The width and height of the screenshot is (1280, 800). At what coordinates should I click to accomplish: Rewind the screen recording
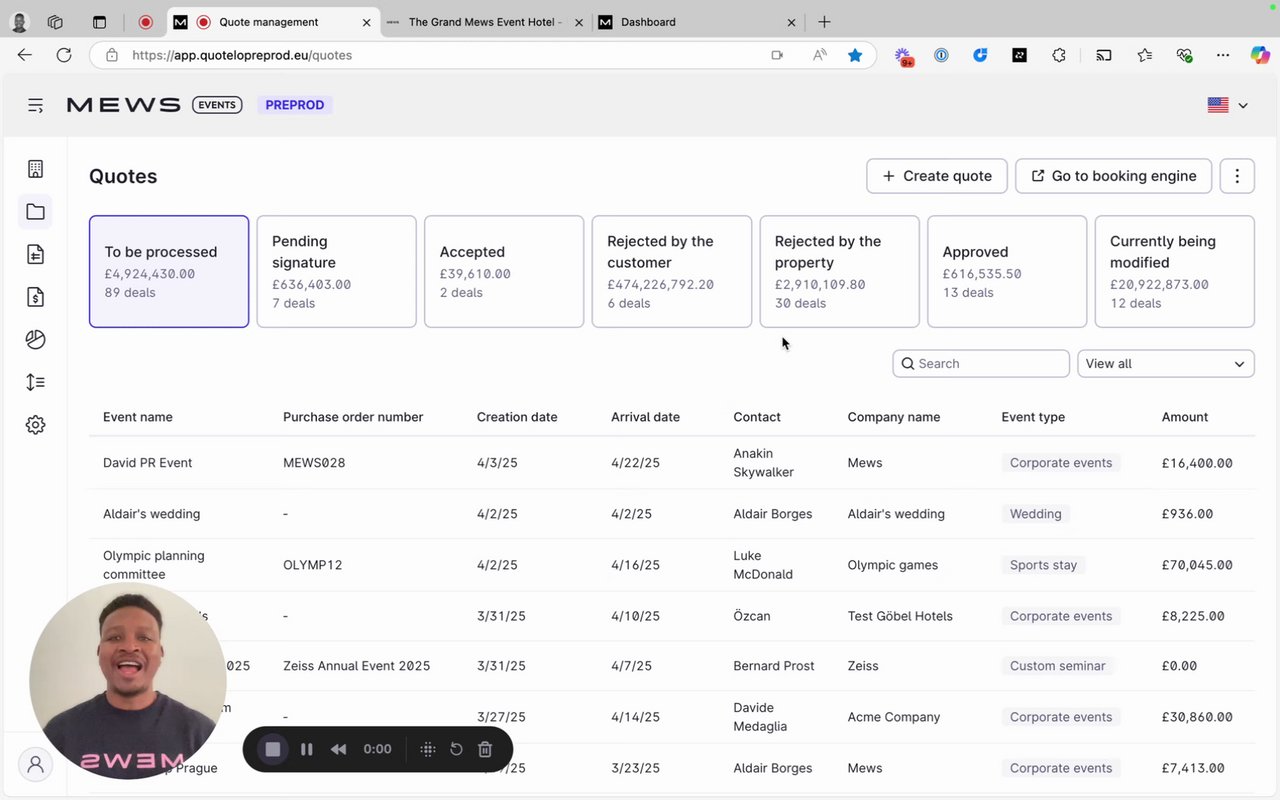click(339, 749)
